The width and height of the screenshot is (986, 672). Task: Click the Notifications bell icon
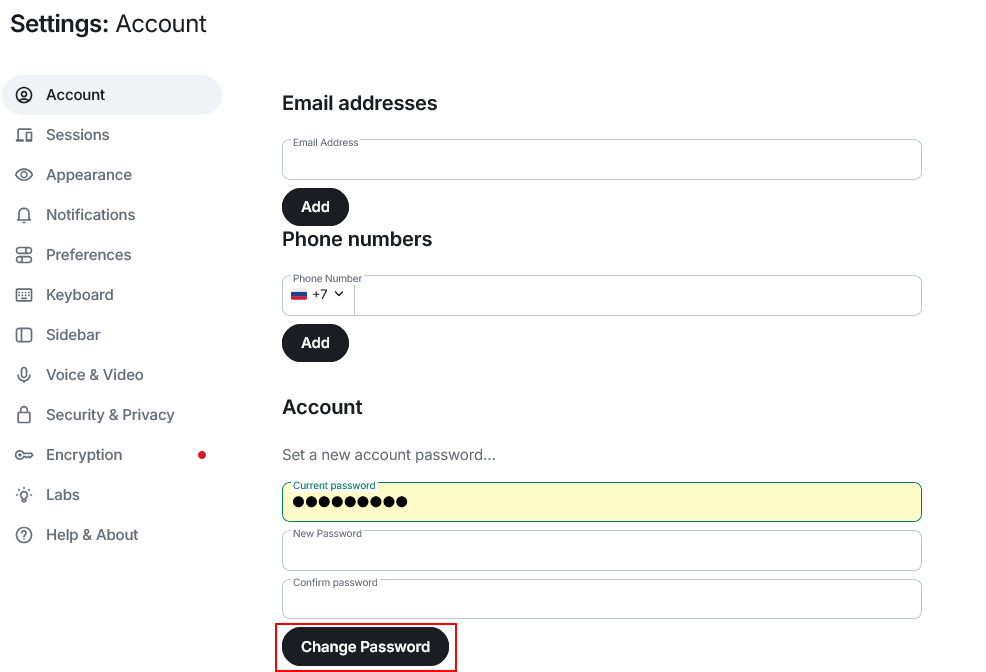[x=24, y=215]
